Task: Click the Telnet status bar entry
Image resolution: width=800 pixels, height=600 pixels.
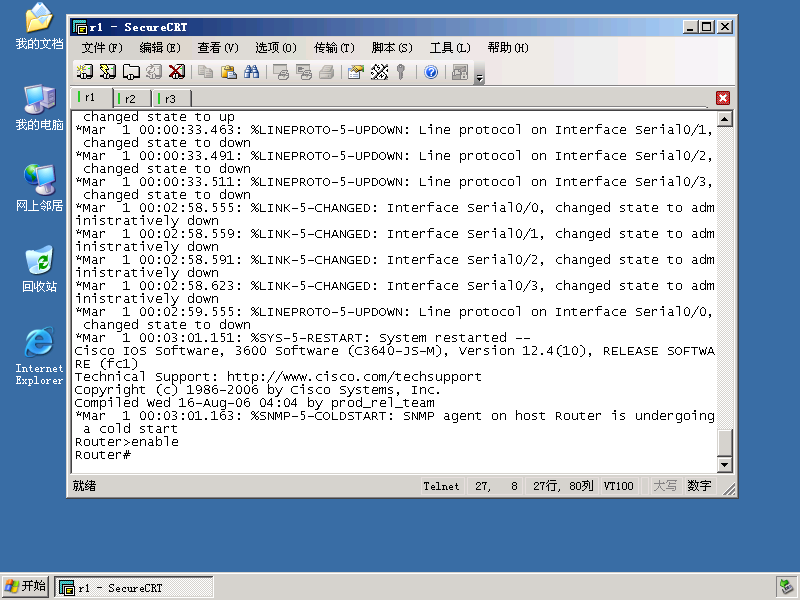Action: pyautogui.click(x=441, y=486)
